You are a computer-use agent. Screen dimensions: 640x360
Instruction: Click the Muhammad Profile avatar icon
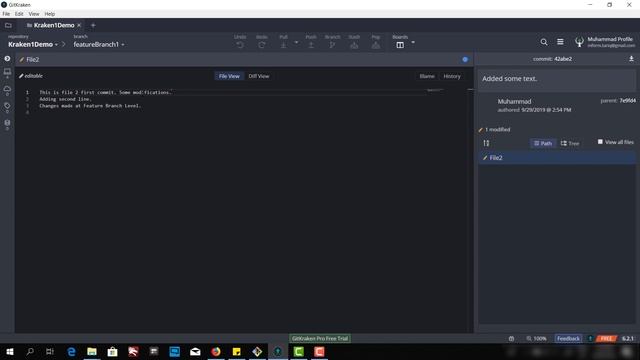(x=579, y=42)
